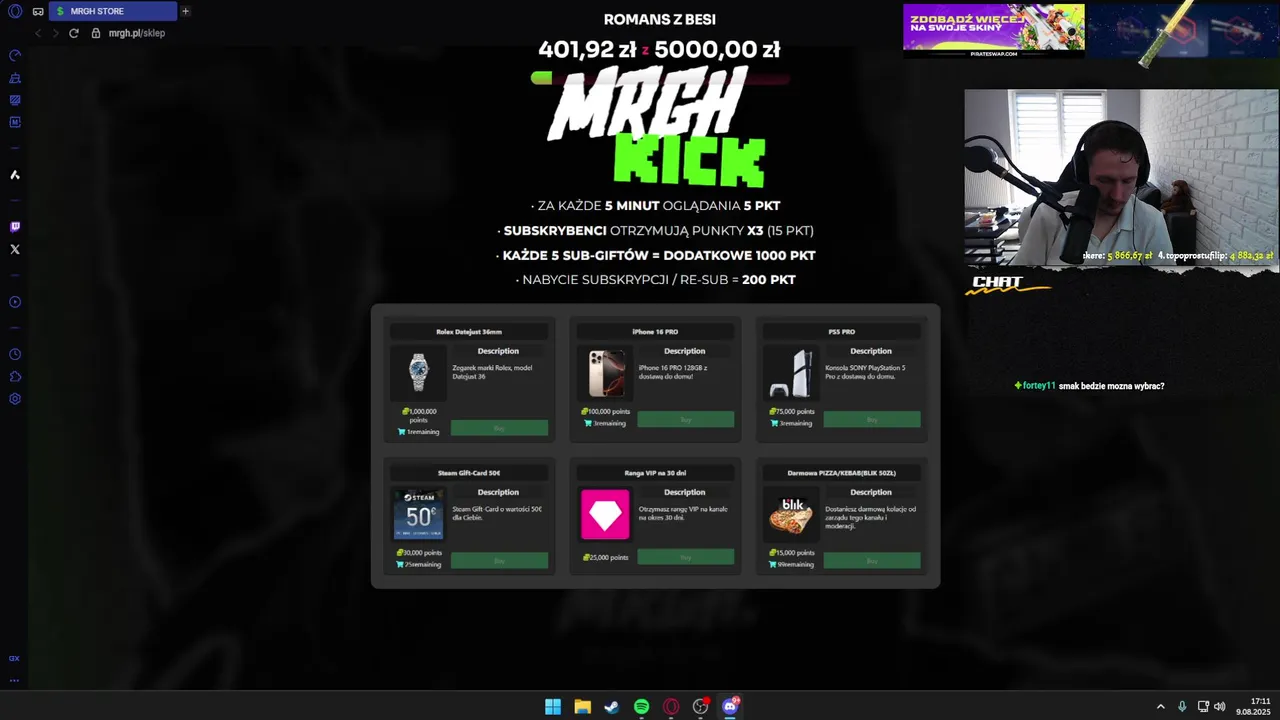Click the iPhone 16 PRO product image
This screenshot has height=720, width=1280.
coord(606,373)
